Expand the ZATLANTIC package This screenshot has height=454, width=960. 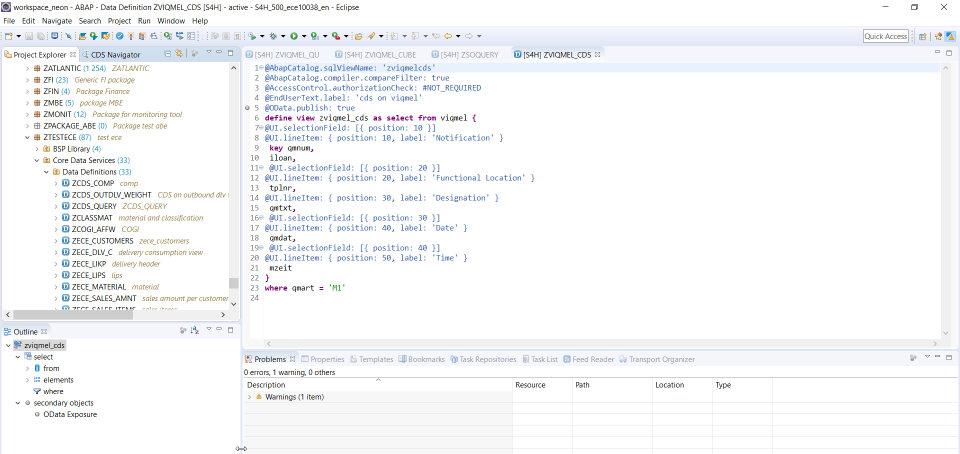coord(27,68)
